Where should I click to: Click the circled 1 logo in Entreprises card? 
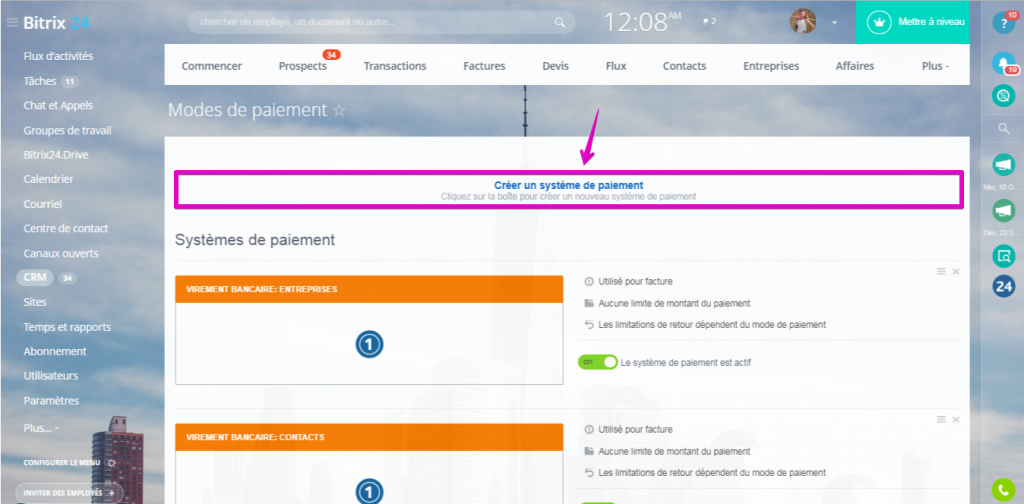click(370, 344)
